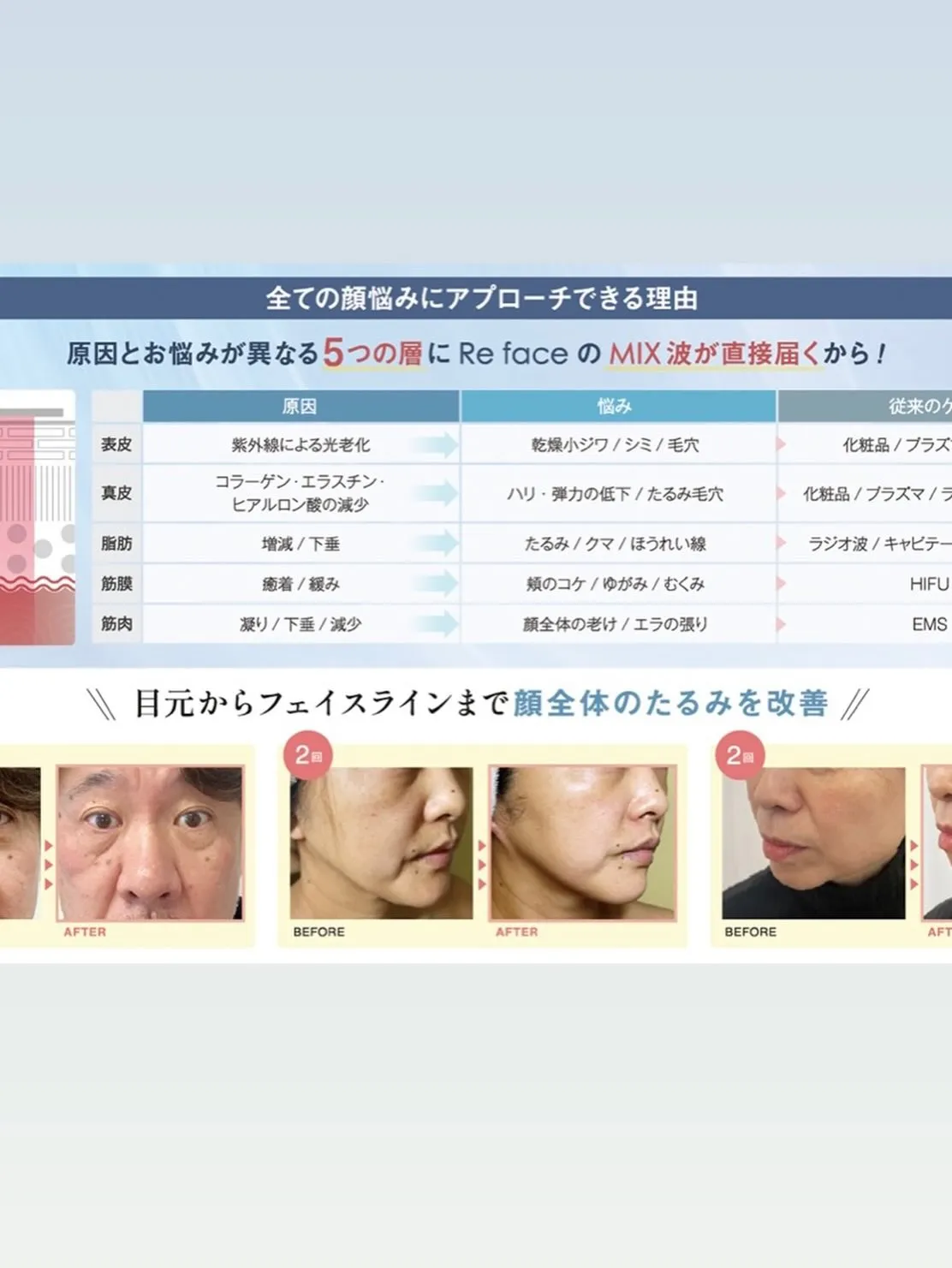952x1268 pixels.
Task: Open the black turtleneck BEFORE chin photo
Action: coord(813,843)
